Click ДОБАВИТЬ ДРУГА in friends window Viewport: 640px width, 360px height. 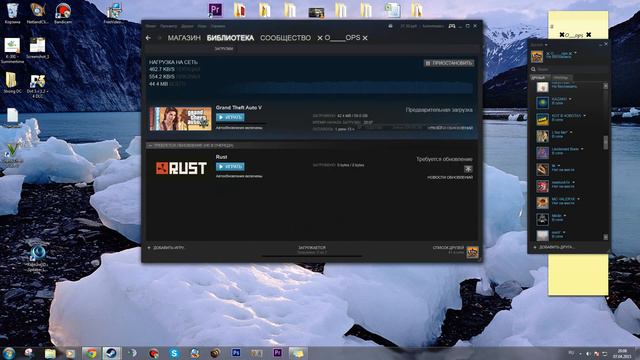pos(553,247)
